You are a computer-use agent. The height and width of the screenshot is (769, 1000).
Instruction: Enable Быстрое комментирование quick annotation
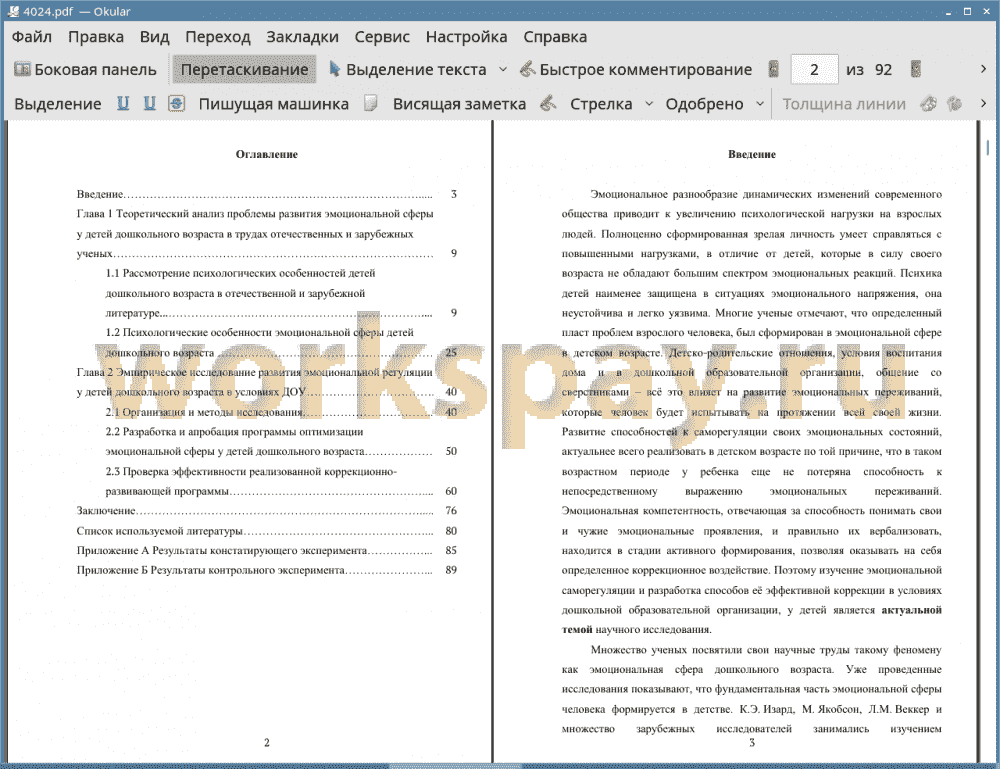pos(635,70)
